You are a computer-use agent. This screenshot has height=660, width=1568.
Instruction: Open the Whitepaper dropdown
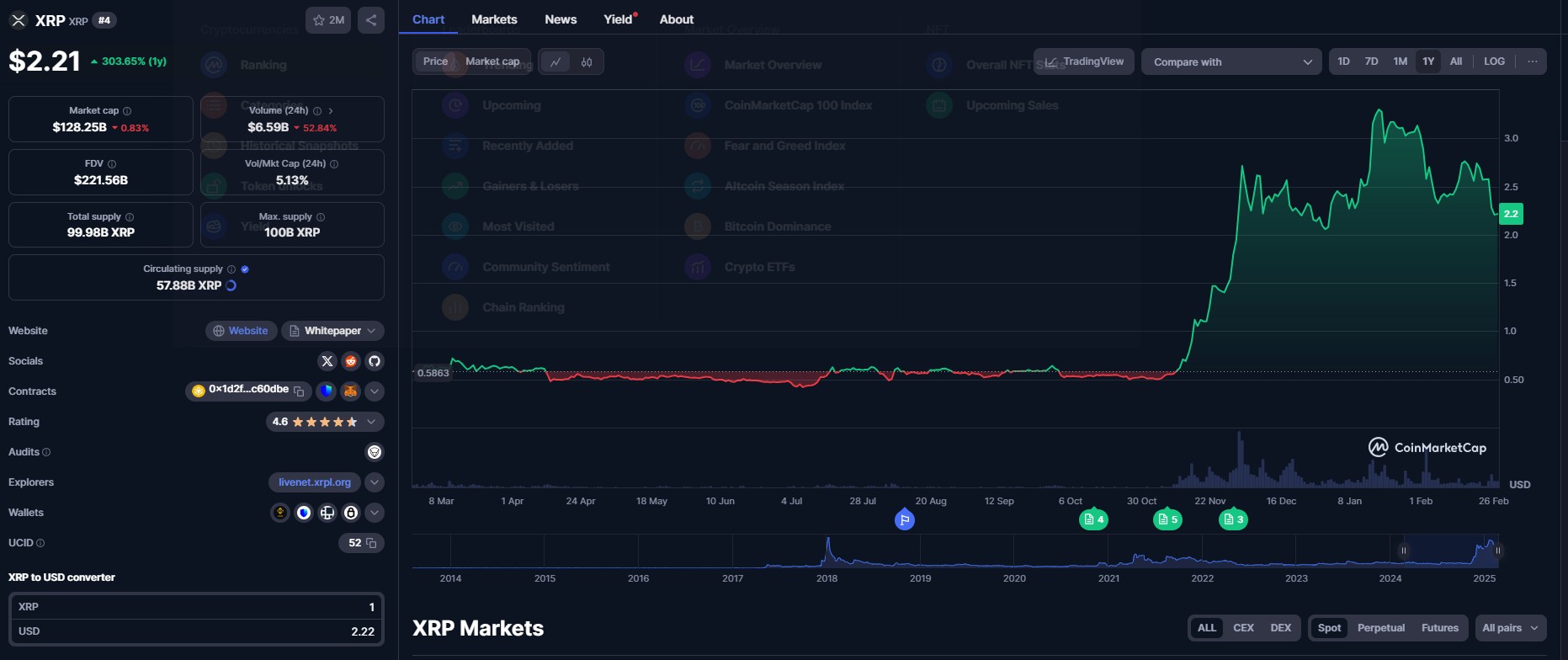332,331
